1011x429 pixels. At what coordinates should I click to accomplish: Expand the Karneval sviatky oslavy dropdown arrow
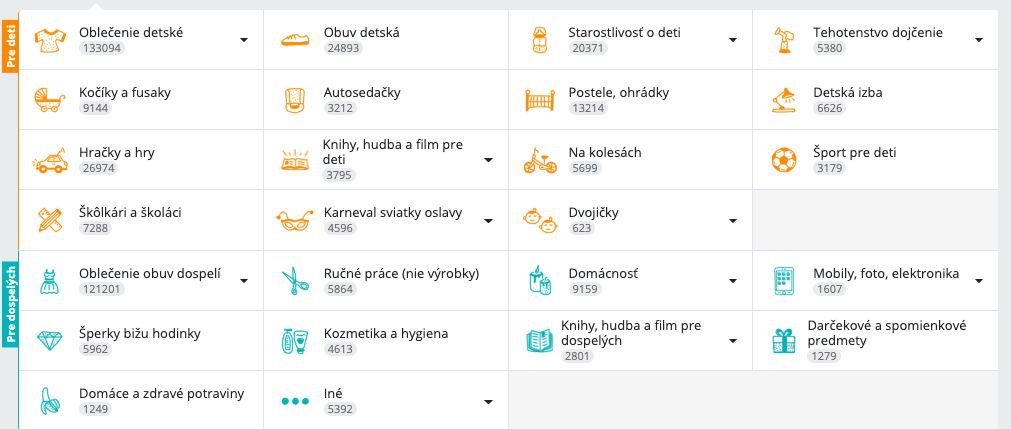click(488, 221)
